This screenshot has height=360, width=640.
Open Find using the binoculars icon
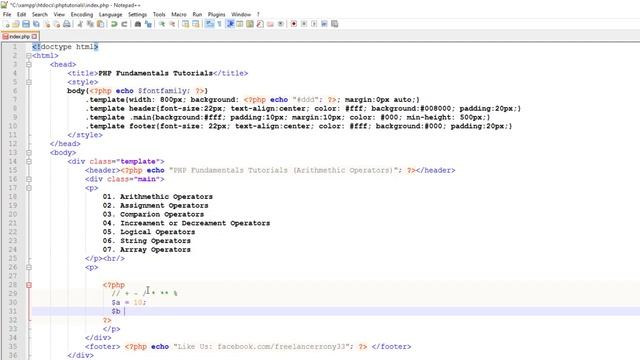[138, 24]
